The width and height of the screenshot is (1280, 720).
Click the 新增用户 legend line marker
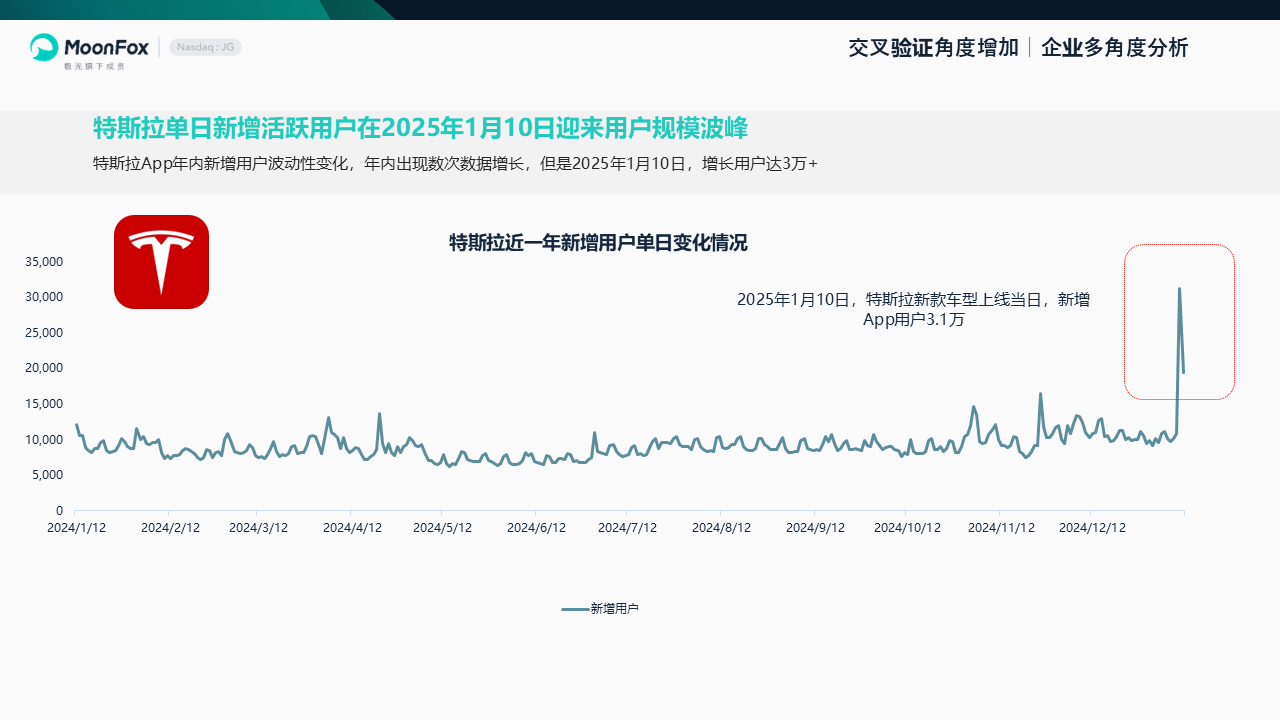574,609
